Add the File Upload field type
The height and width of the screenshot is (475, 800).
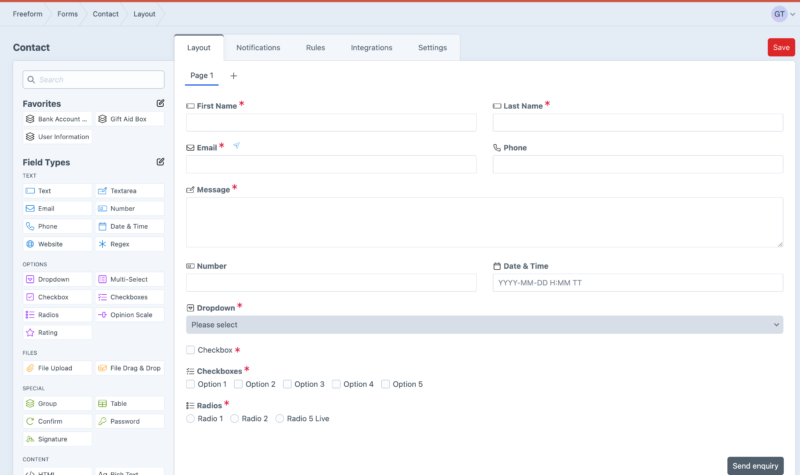(58, 368)
